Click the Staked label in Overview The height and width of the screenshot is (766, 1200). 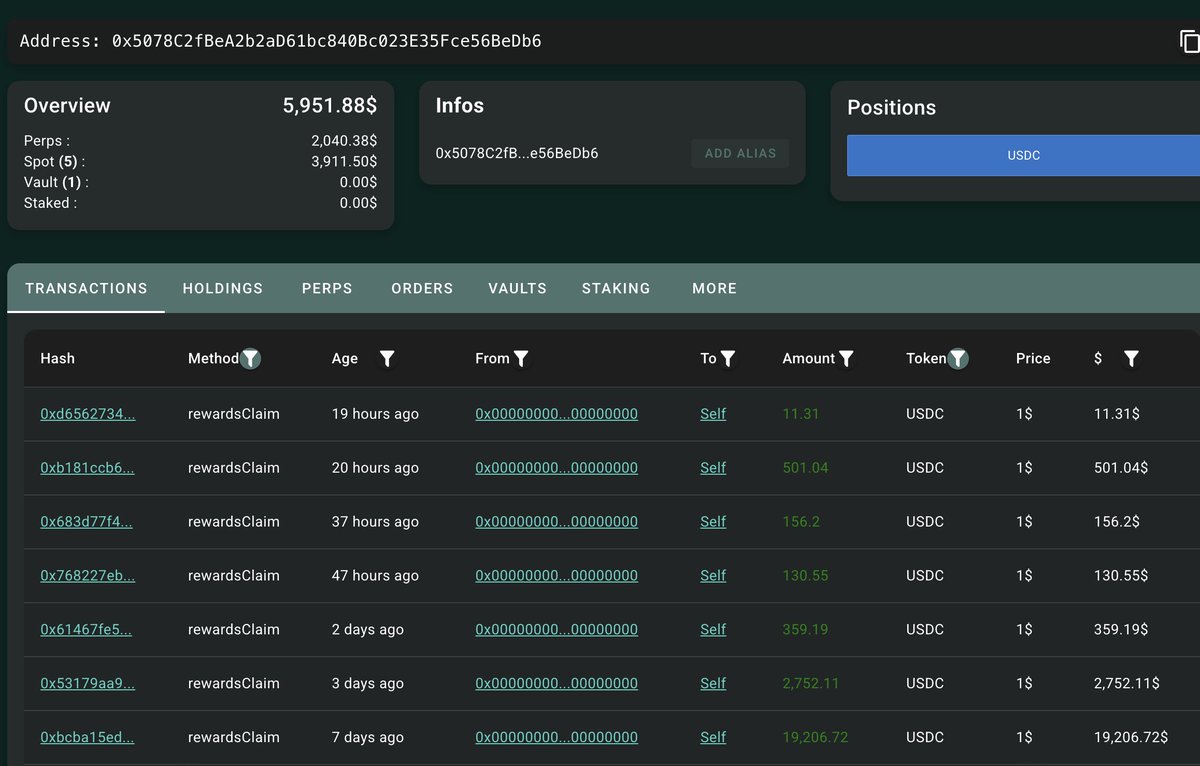50,203
